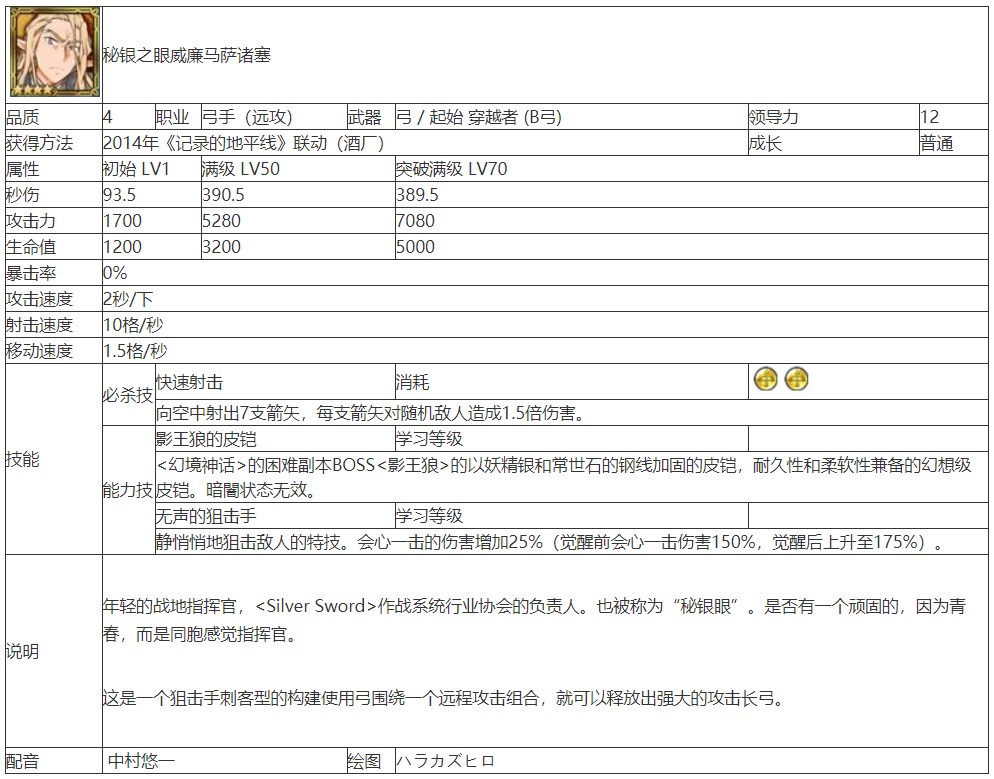This screenshot has height=779, width=994.
Task: Click the 390.5 DPS value
Action: click(x=223, y=195)
